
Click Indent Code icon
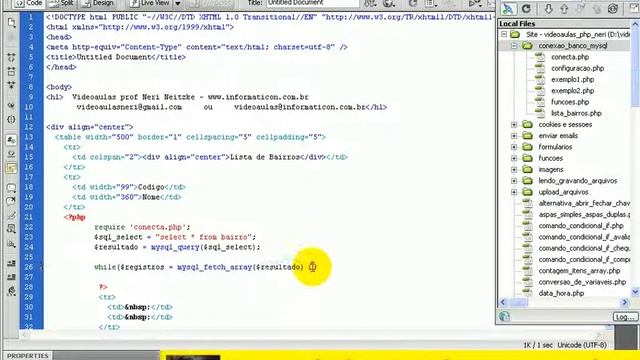11,263
